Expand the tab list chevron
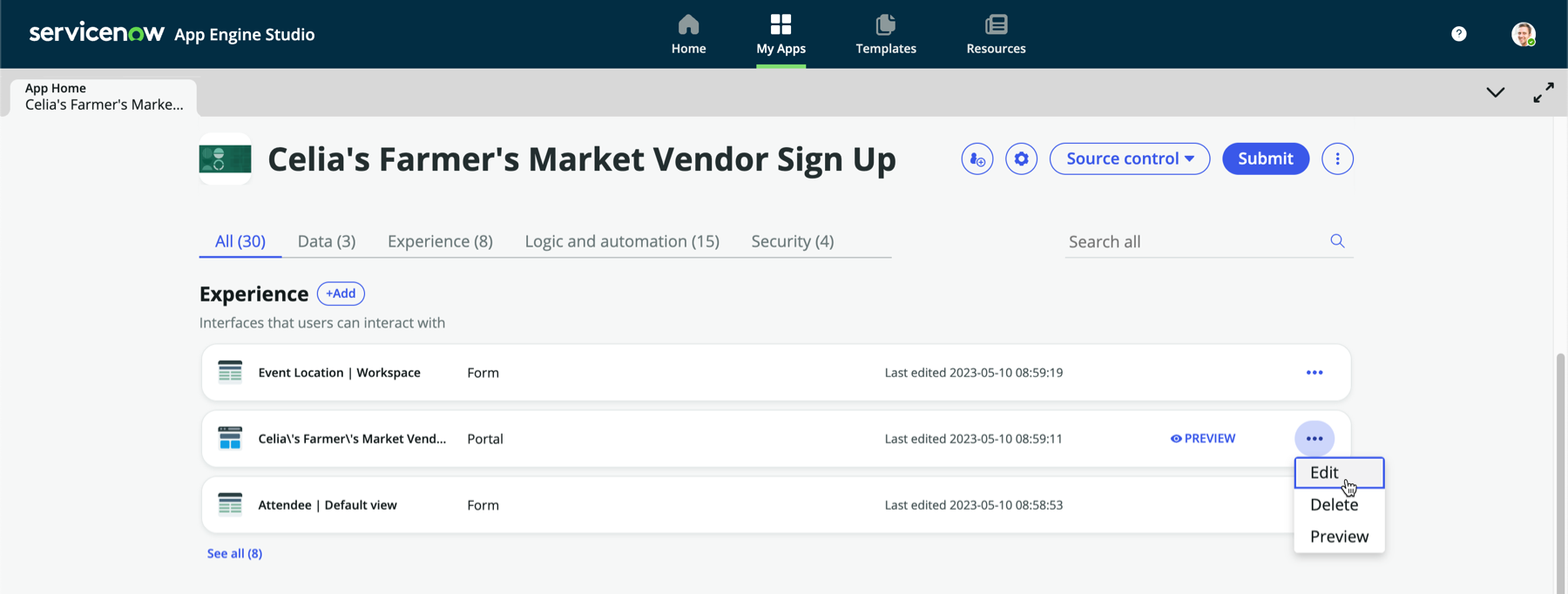This screenshot has width=1568, height=594. pos(1495,92)
